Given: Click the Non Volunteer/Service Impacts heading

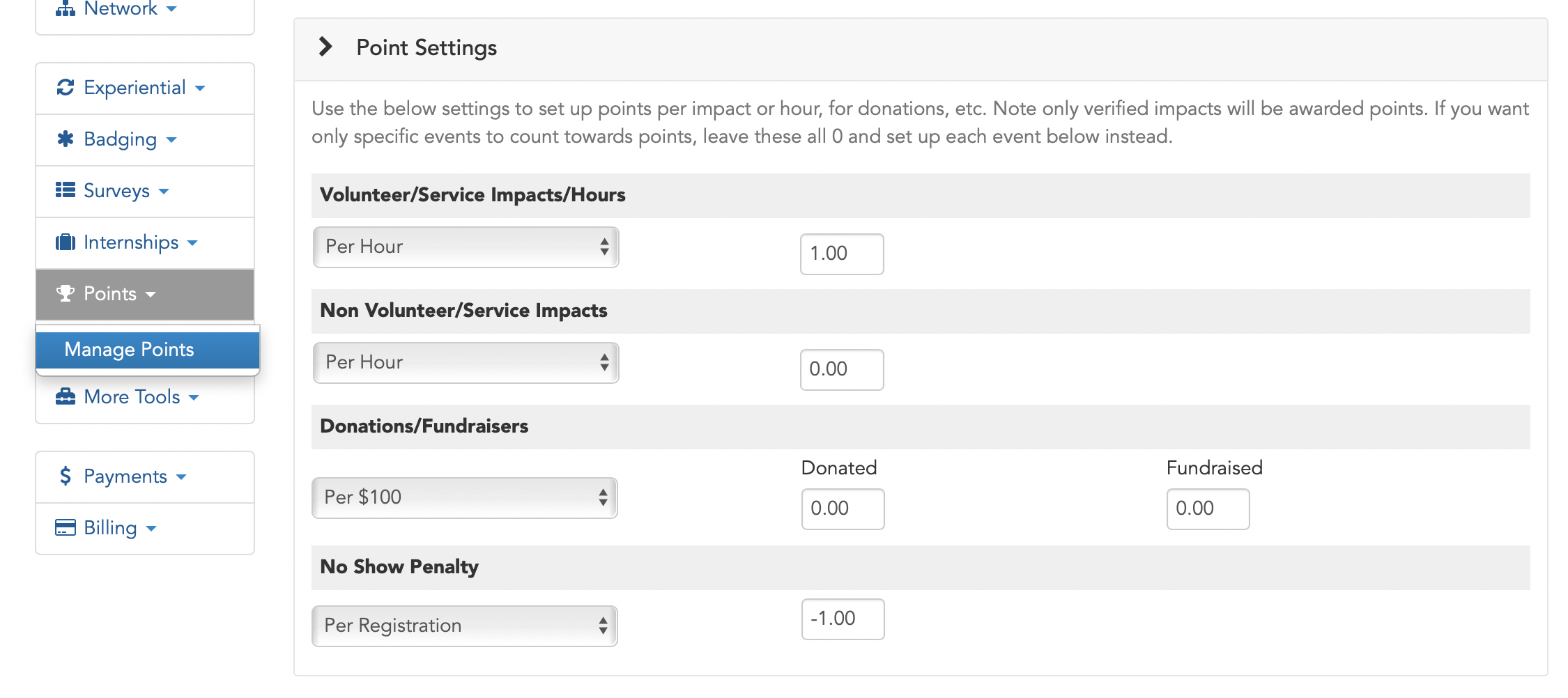Looking at the screenshot, I should (x=463, y=311).
